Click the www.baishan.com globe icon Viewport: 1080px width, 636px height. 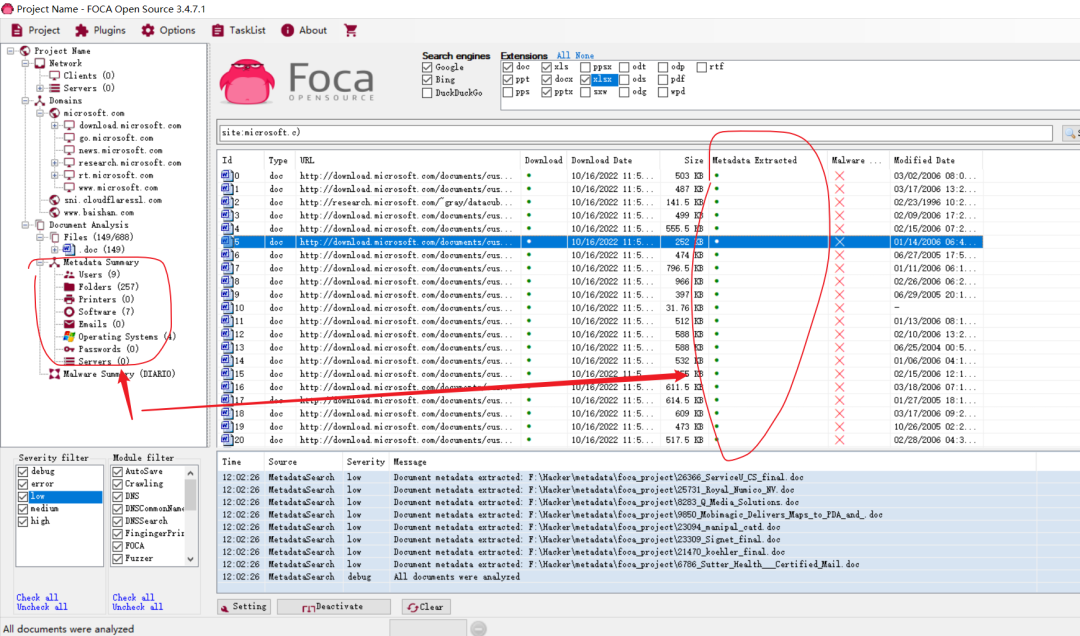pos(54,212)
